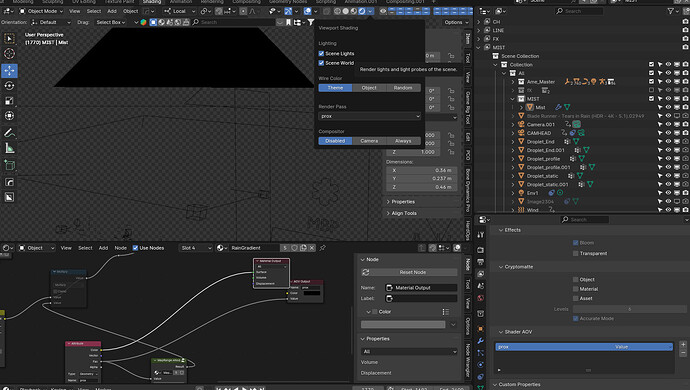
Task: Open the Render Pass prox dropdown
Action: pyautogui.click(x=369, y=116)
